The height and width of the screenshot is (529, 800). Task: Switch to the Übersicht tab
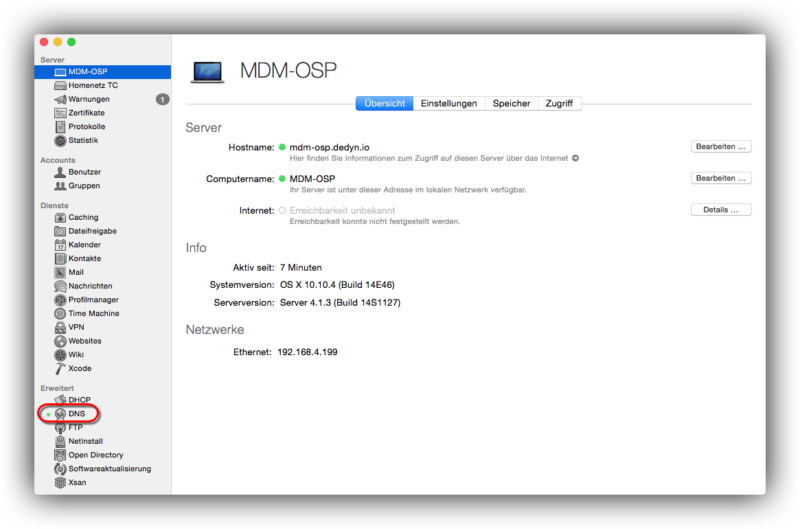tap(384, 104)
